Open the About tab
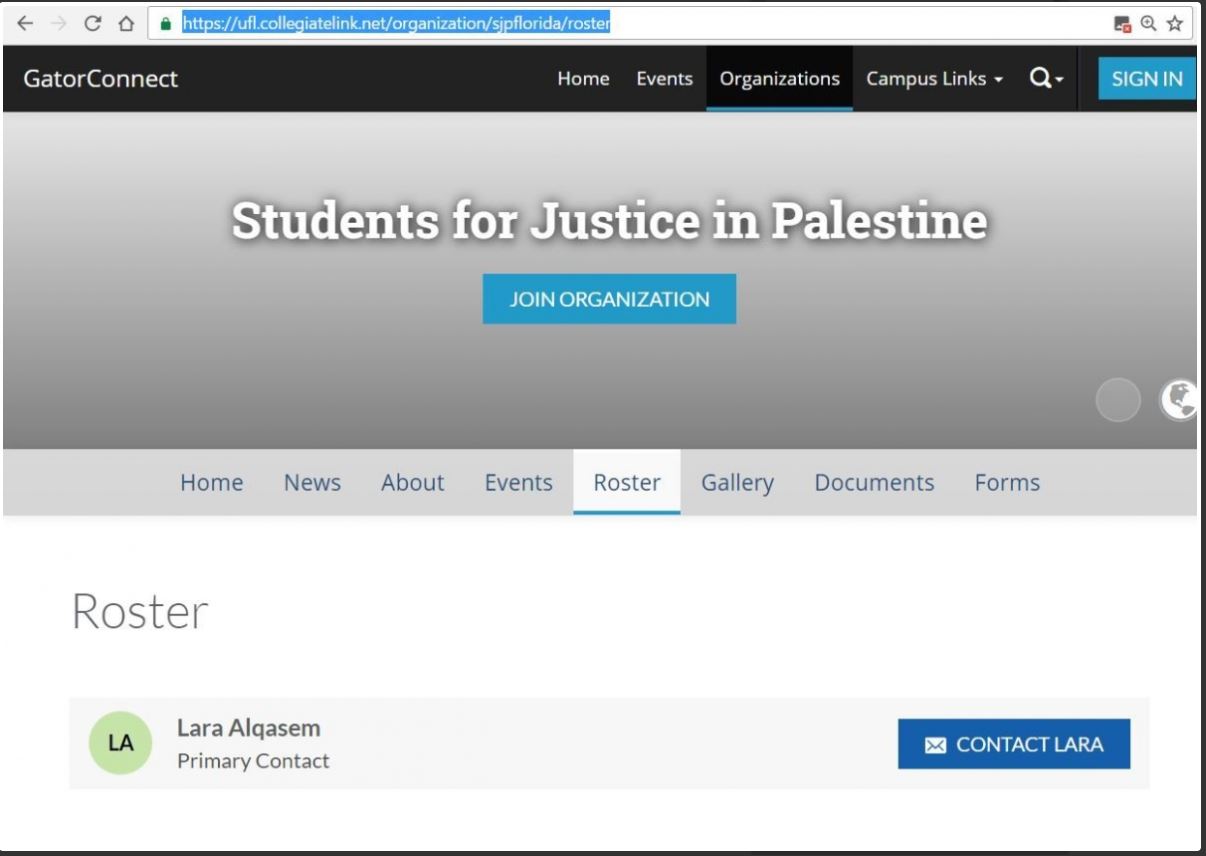 [412, 482]
